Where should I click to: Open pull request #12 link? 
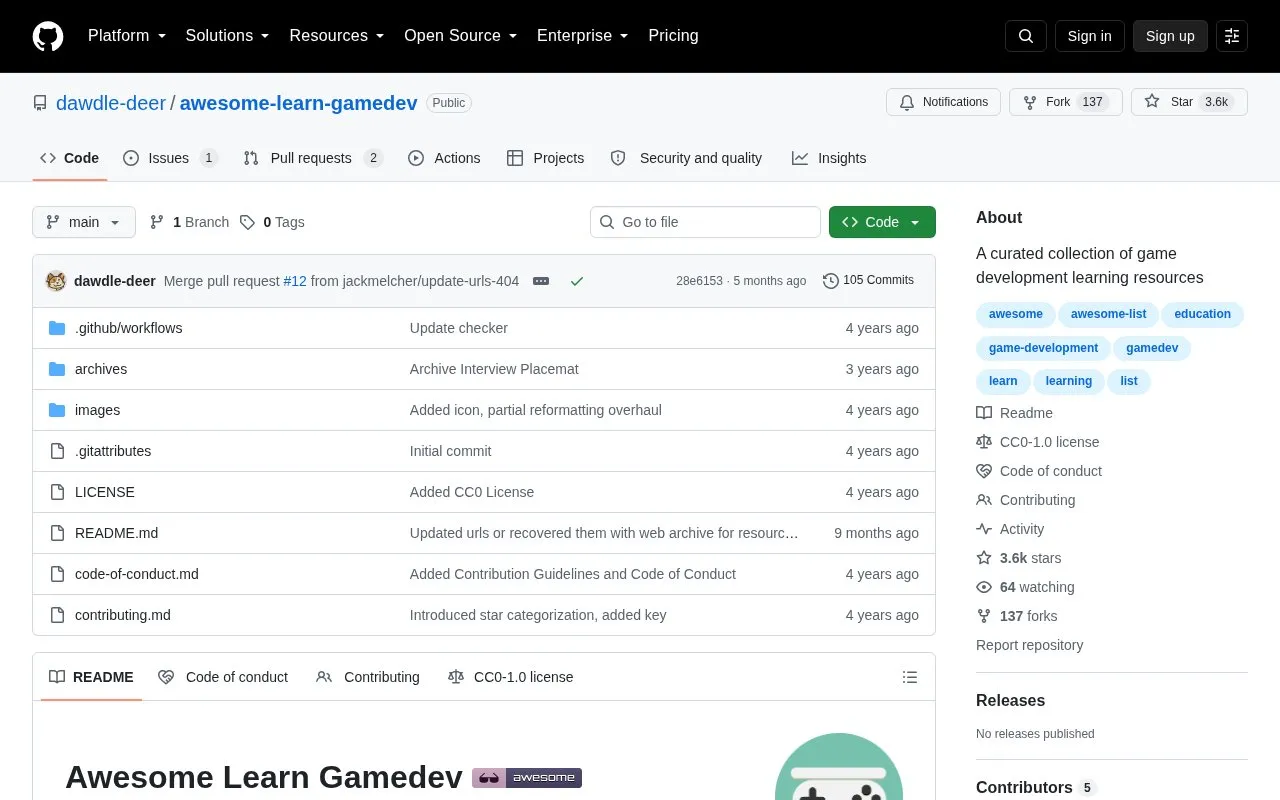295,281
